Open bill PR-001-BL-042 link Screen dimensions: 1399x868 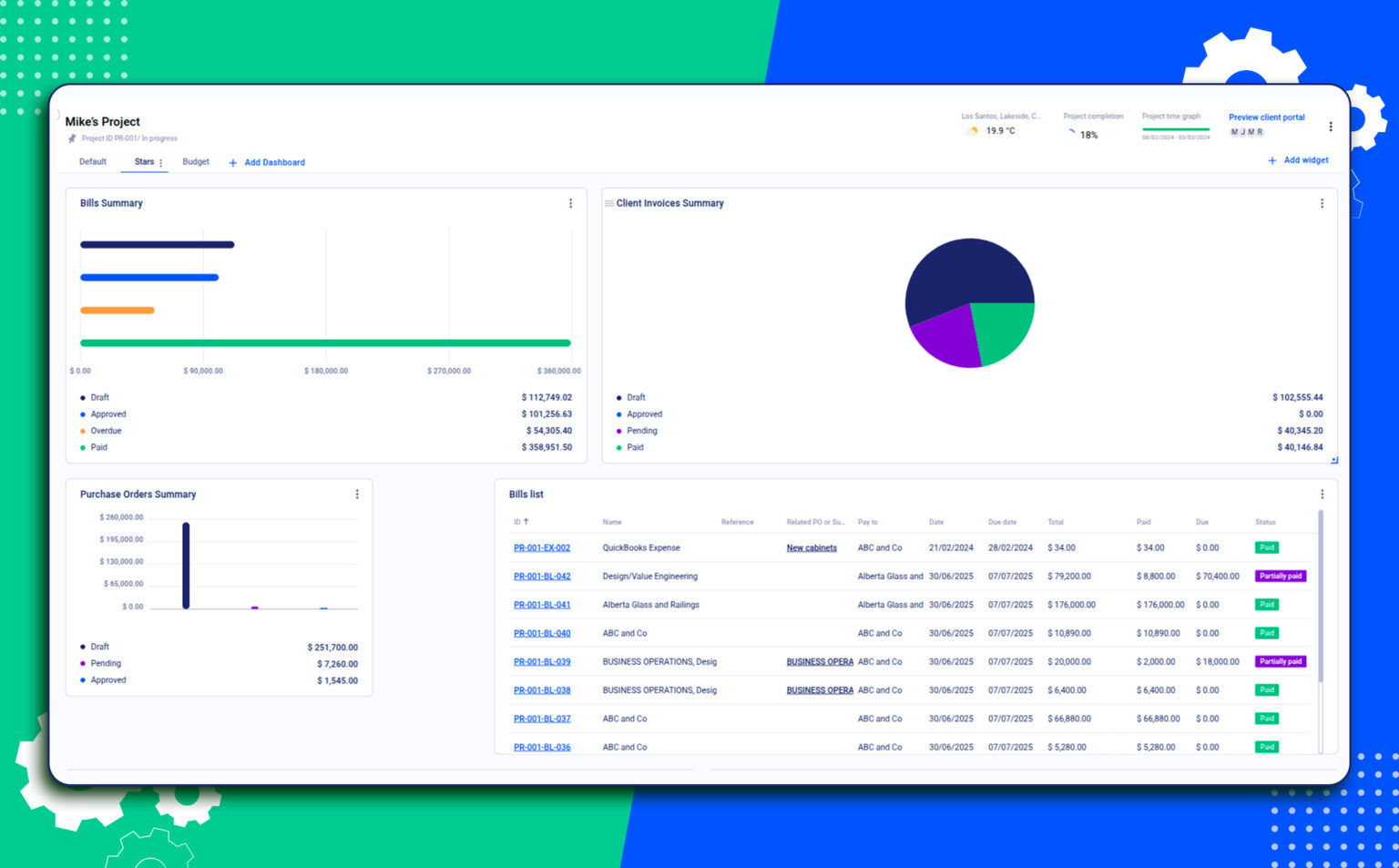click(542, 577)
